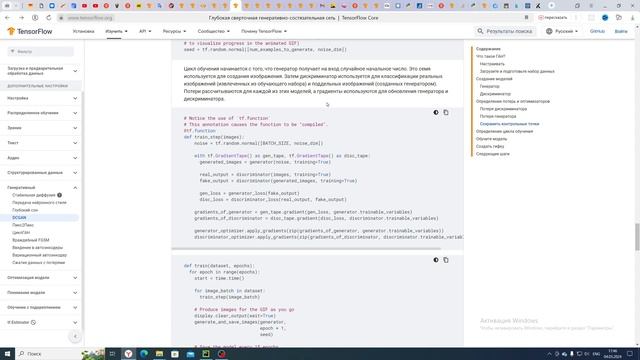
Task: Open Microsoft Edge from taskbar
Action: pos(144,354)
